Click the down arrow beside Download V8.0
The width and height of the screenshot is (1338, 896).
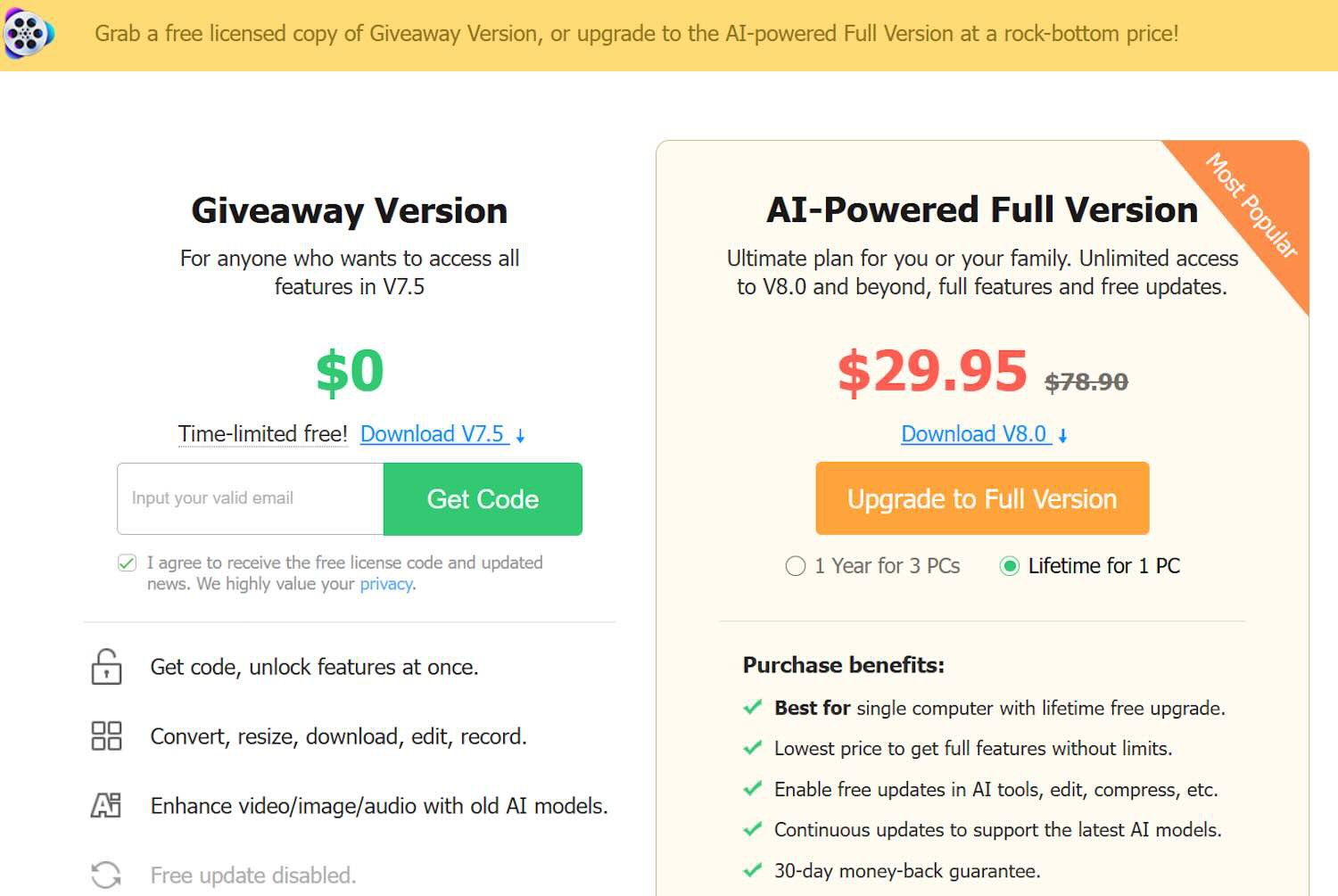[1062, 436]
